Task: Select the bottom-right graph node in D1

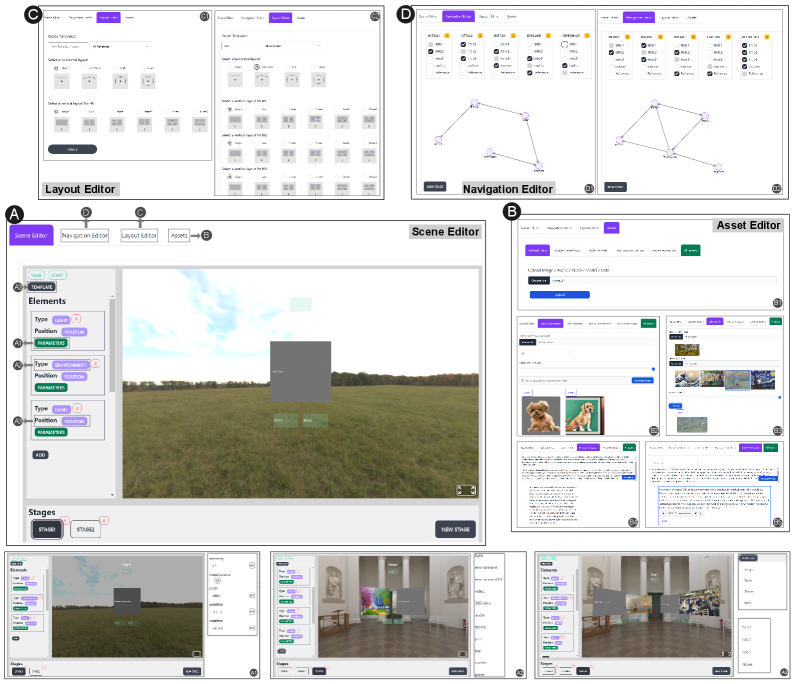Action: [x=539, y=166]
